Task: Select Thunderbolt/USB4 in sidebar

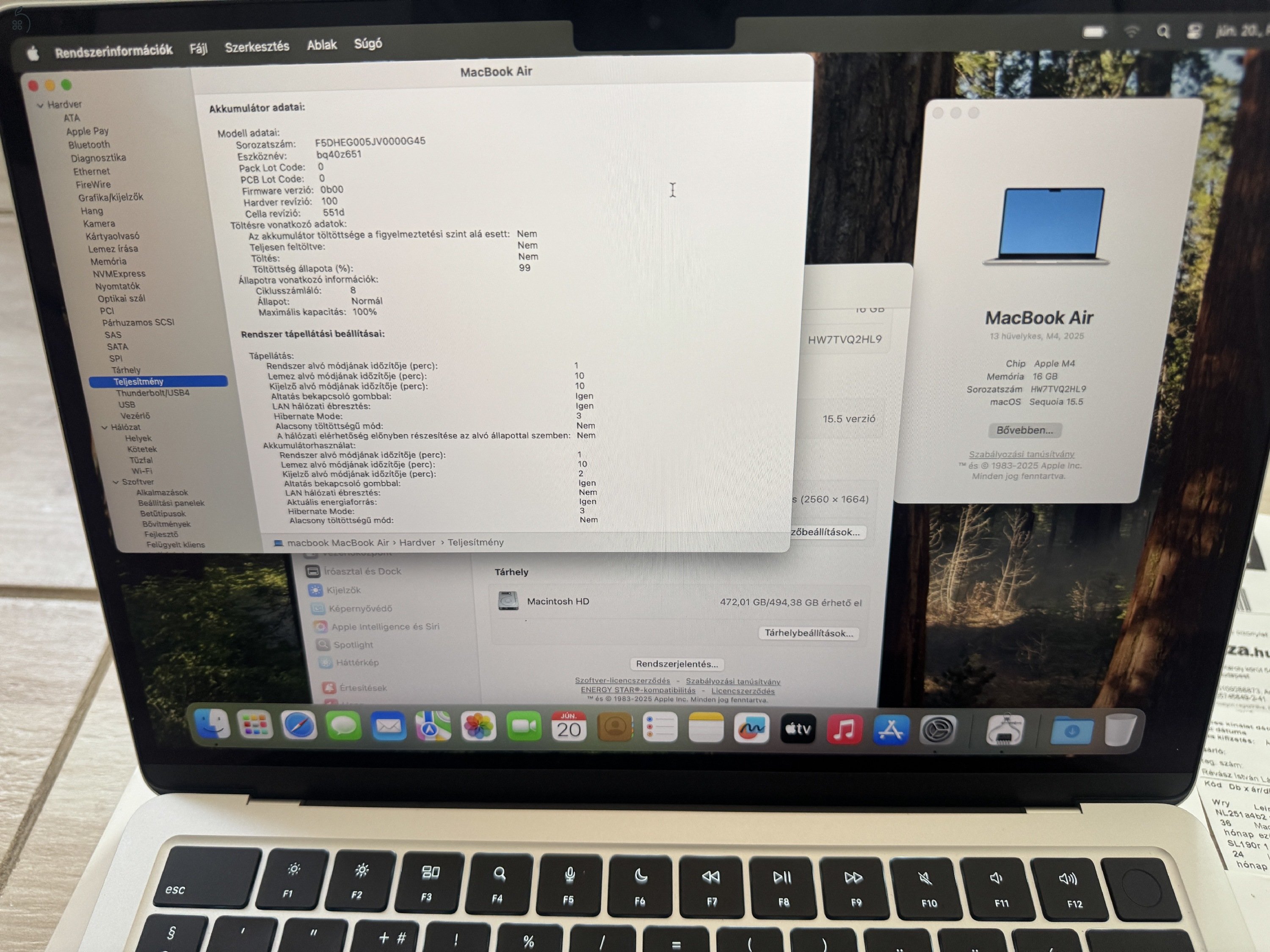Action: pyautogui.click(x=153, y=393)
